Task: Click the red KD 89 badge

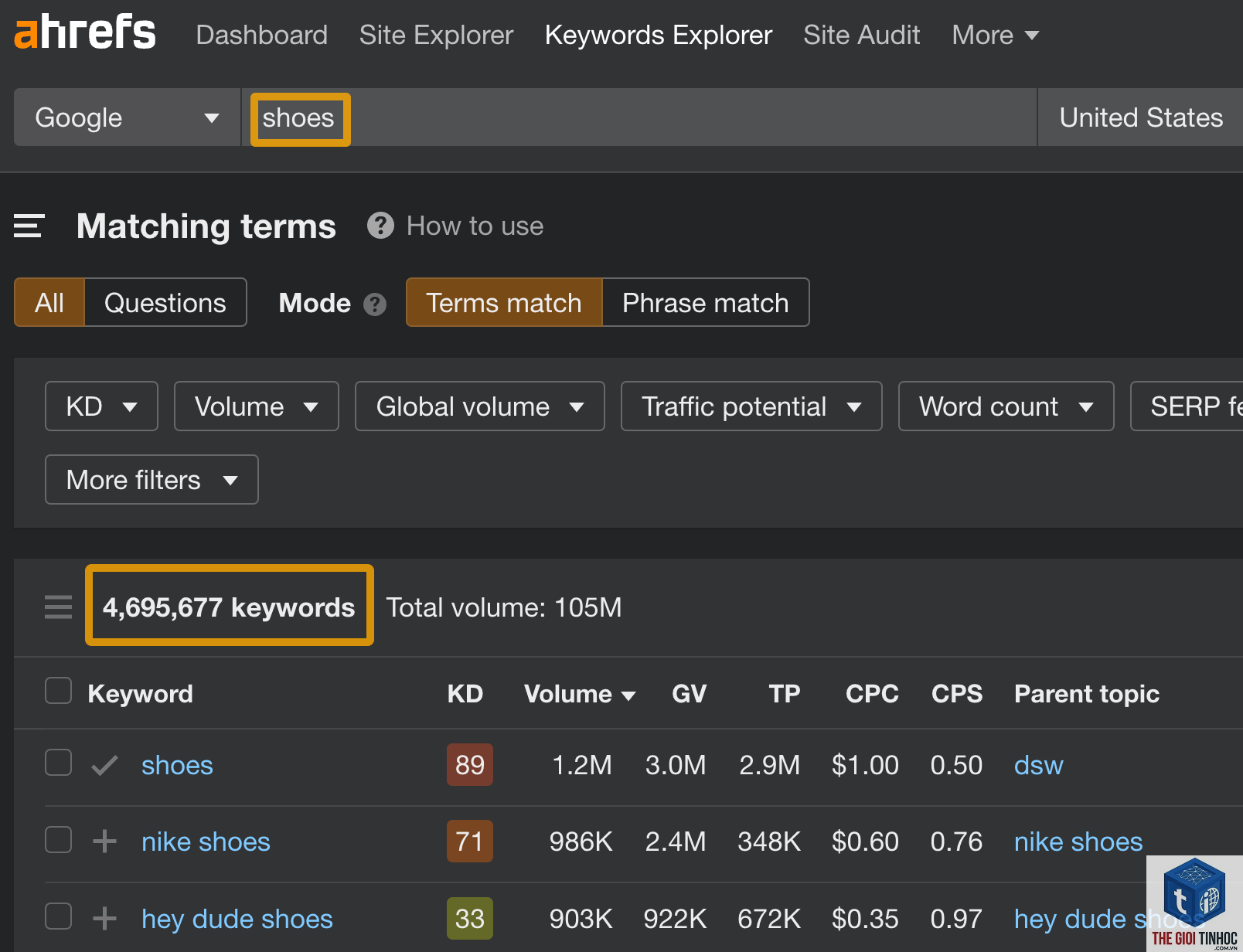Action: tap(470, 765)
